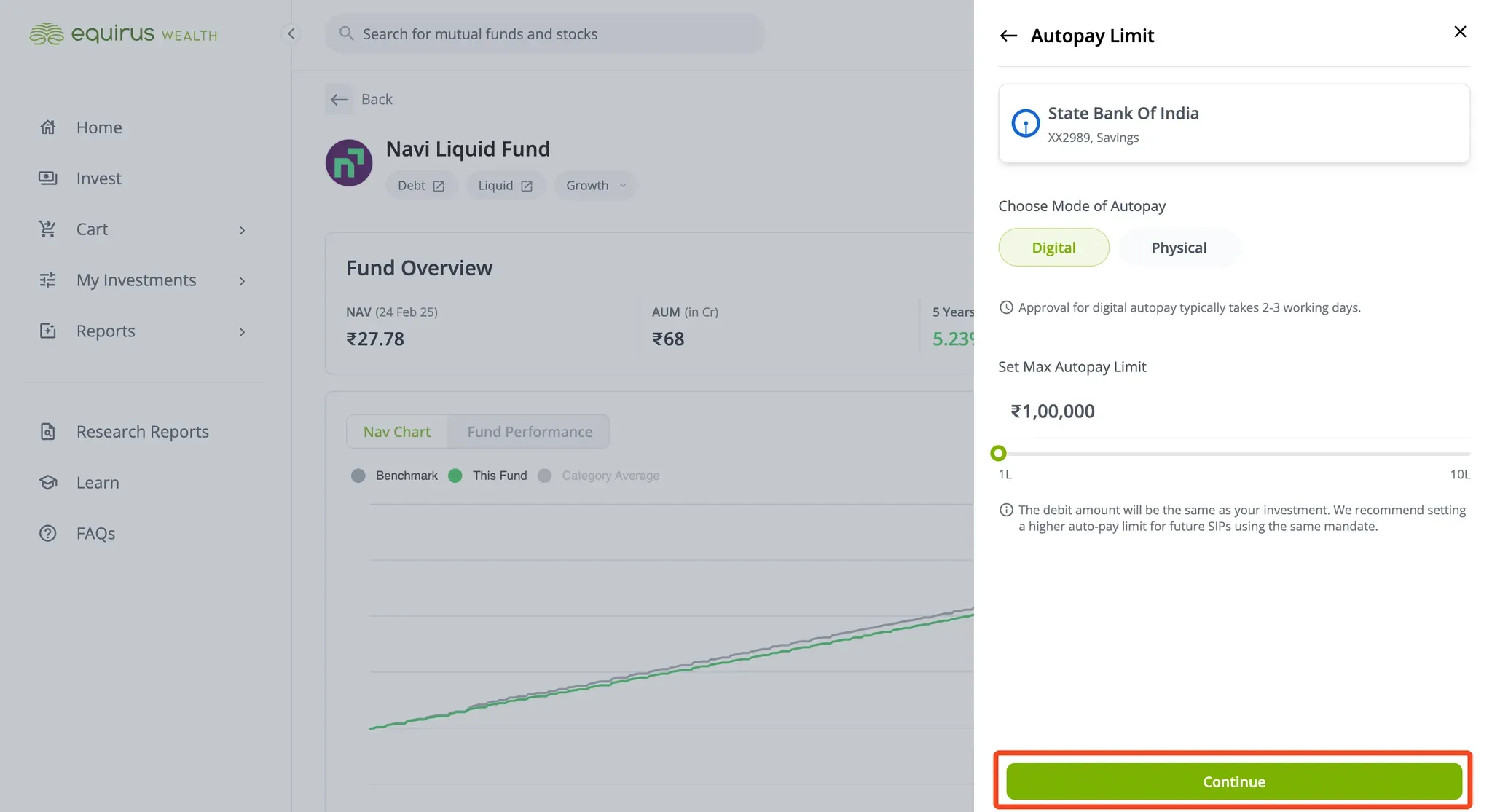The width and height of the screenshot is (1492, 812).
Task: Open Research Reports from the sidebar
Action: pyautogui.click(x=144, y=432)
